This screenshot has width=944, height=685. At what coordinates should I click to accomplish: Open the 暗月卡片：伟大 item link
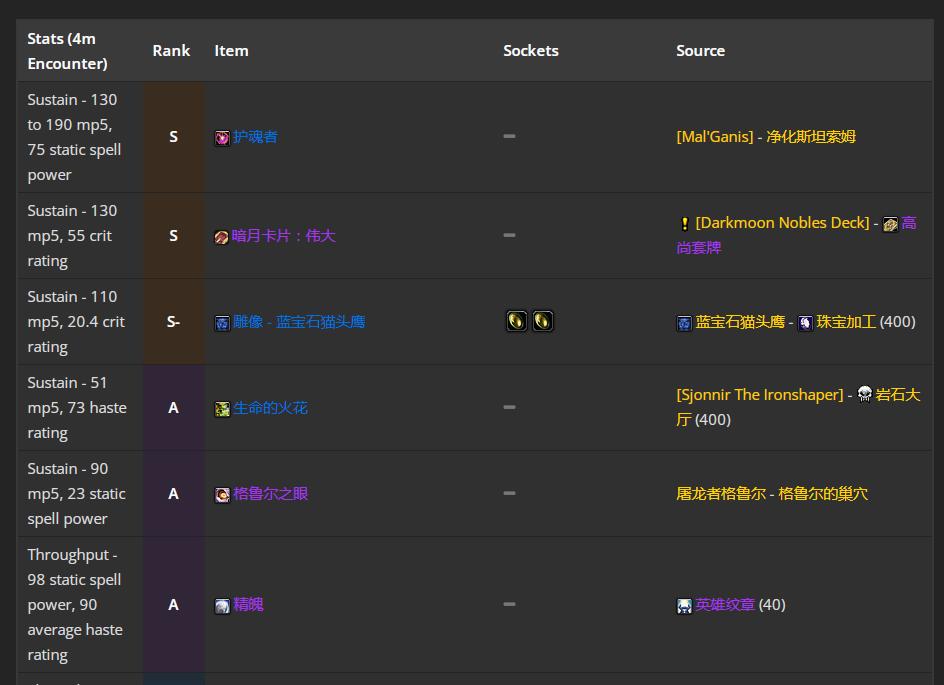[283, 236]
